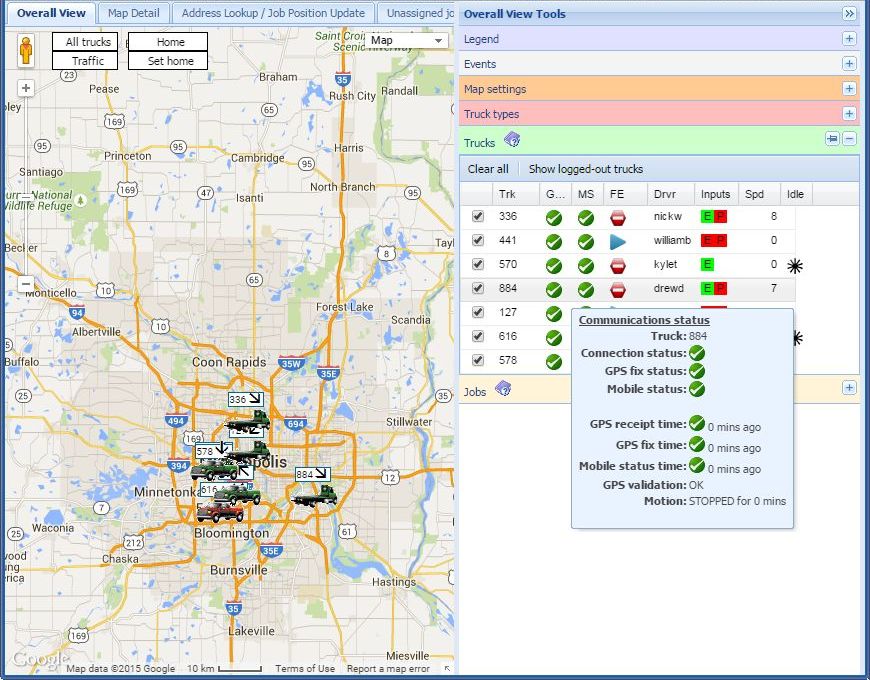Open the Map type dropdown
Viewport: 870px width, 680px height.
[x=408, y=41]
